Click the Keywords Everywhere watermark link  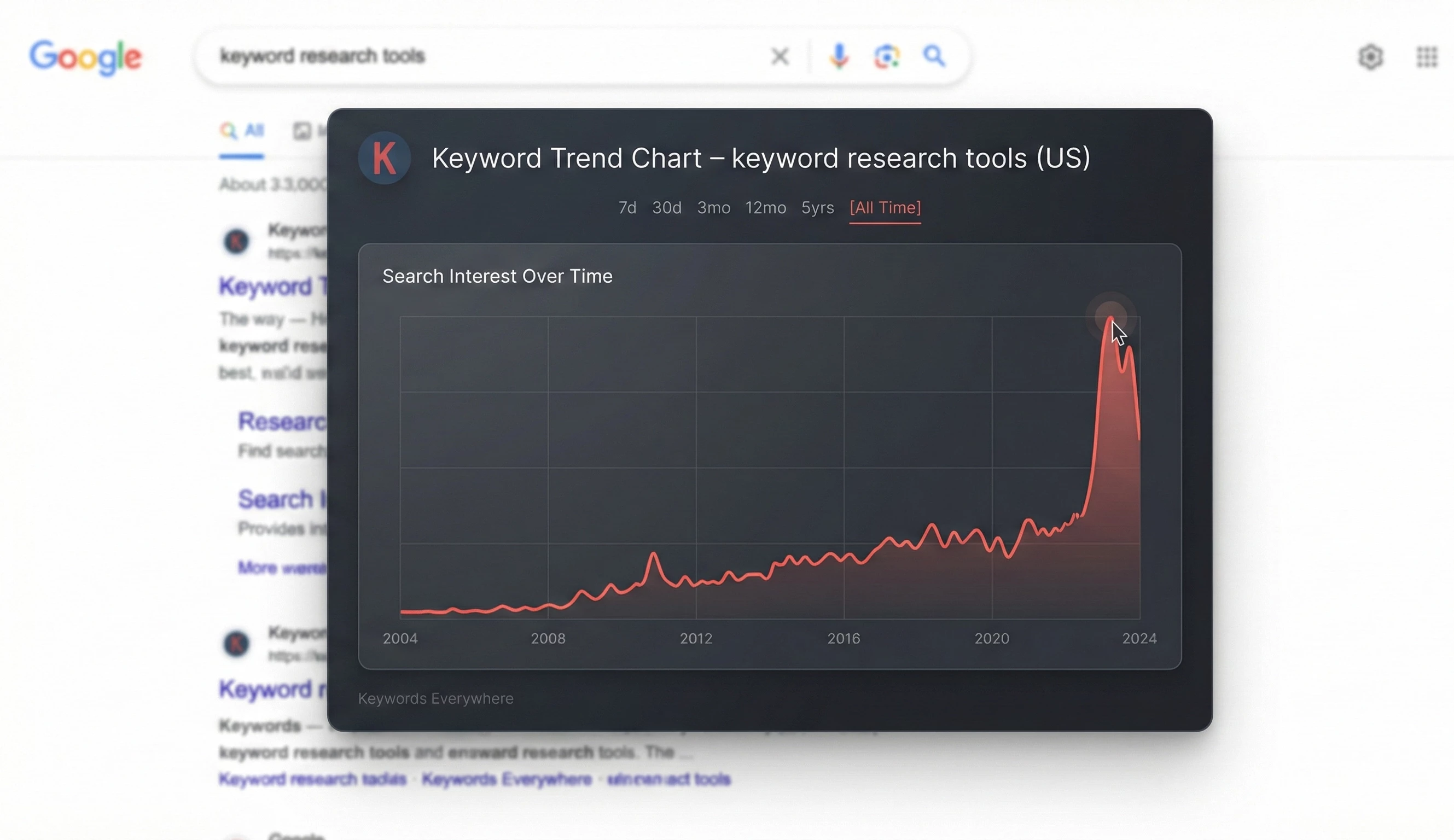436,699
